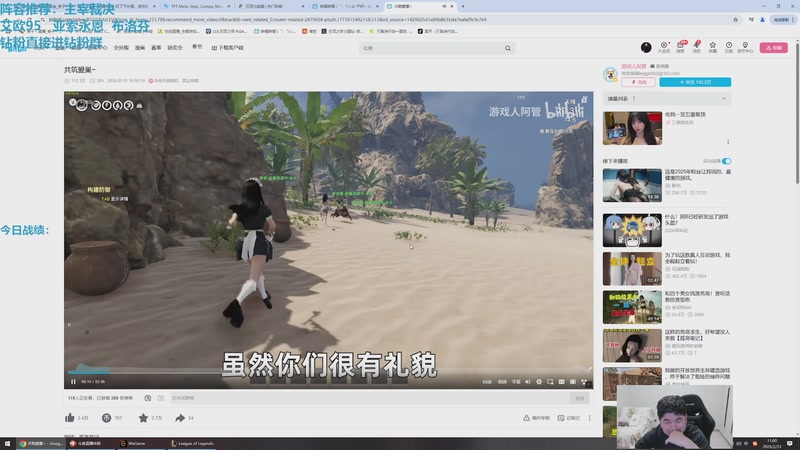The height and width of the screenshot is (450, 800).
Task: Pause the Bilibili video player
Action: pyautogui.click(x=73, y=382)
